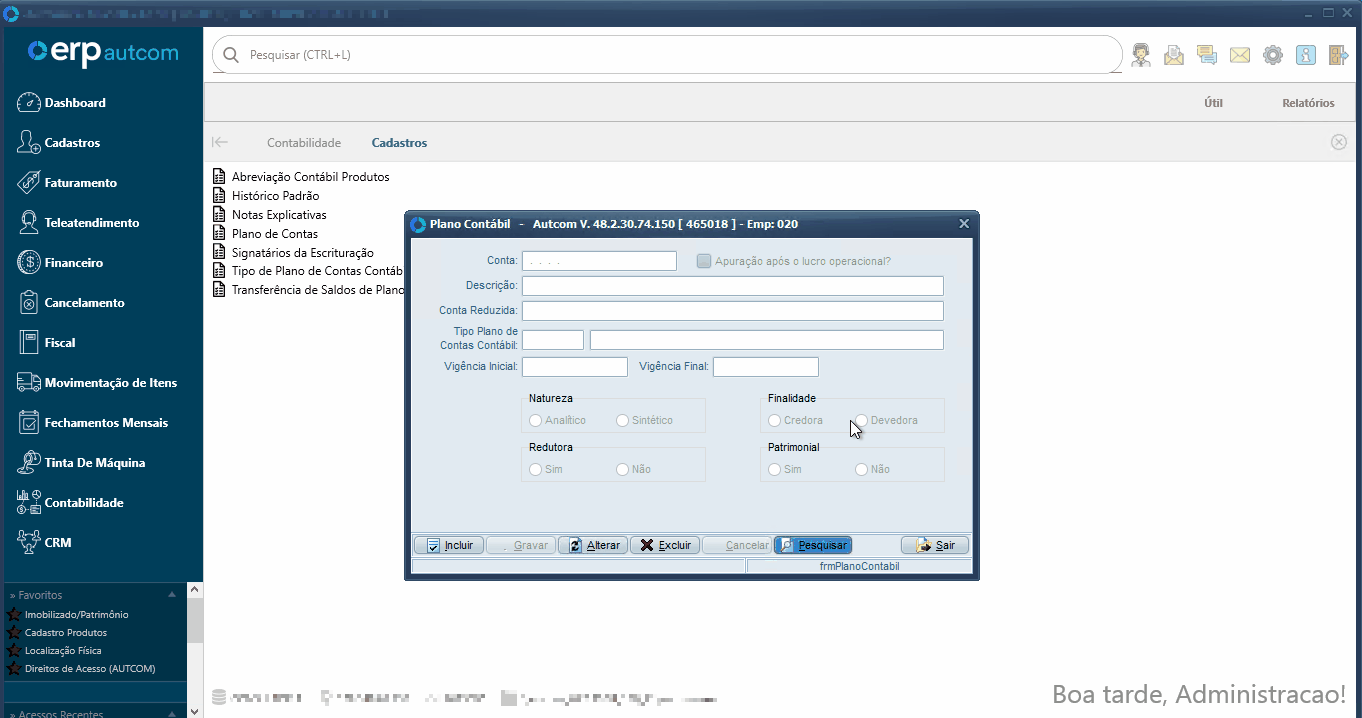This screenshot has height=718, width=1362.
Task: Click the Contabilidade sidebar icon
Action: 28,502
